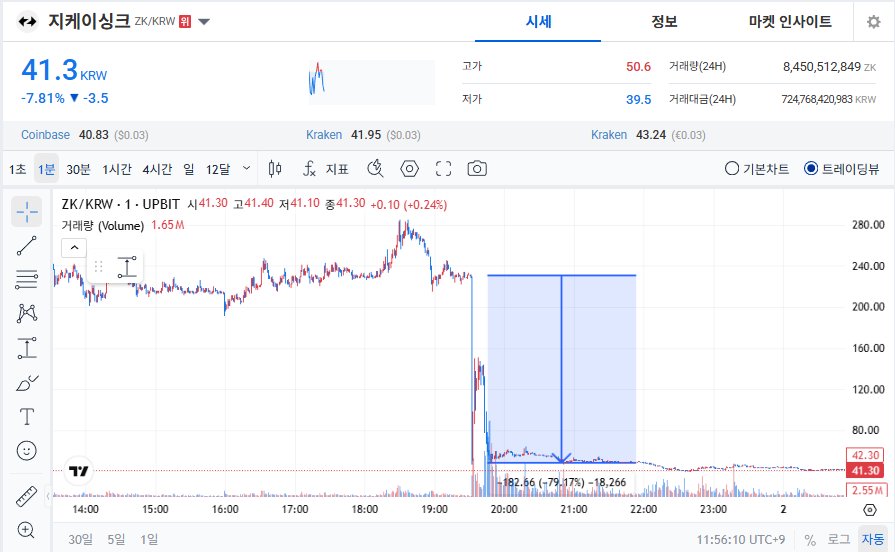Viewport: 895px width, 552px height.
Task: Select the crosshair cursor tool
Action: click(x=27, y=211)
